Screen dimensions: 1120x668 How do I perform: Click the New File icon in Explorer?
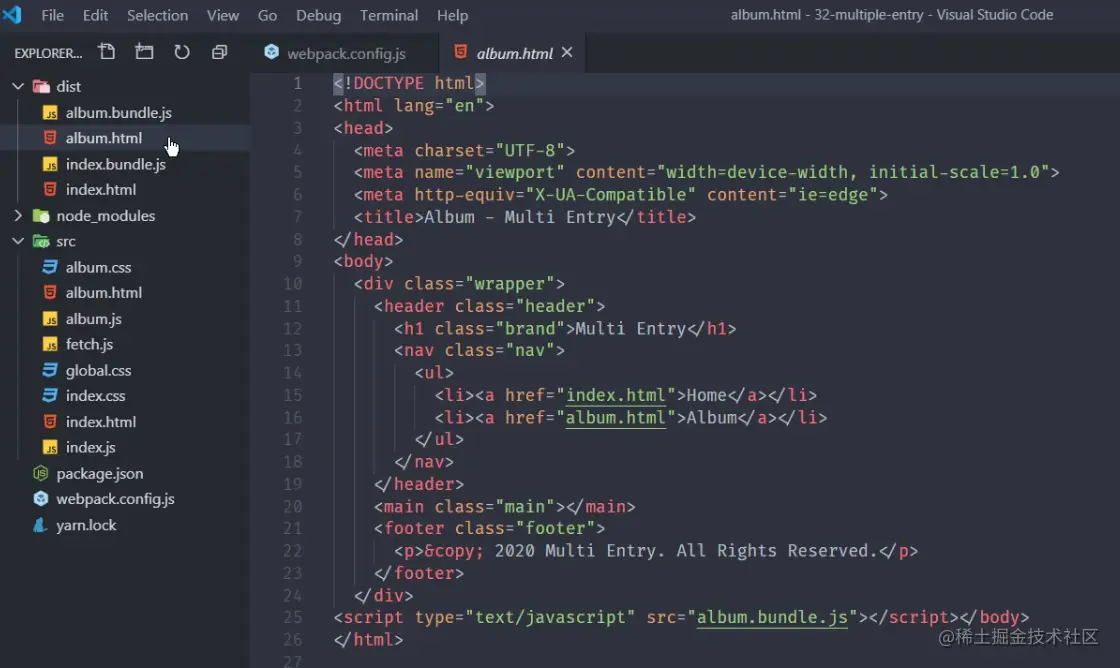[107, 51]
